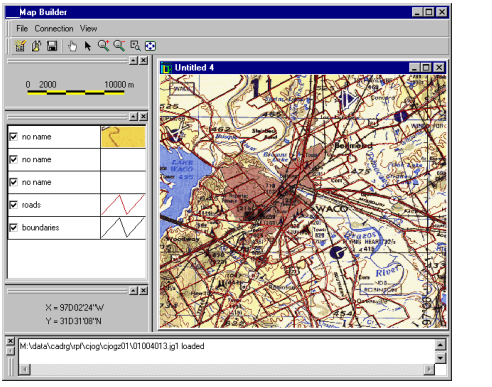Collapse the layer list panel arrow button
This screenshot has height=387, width=492.
133,116
